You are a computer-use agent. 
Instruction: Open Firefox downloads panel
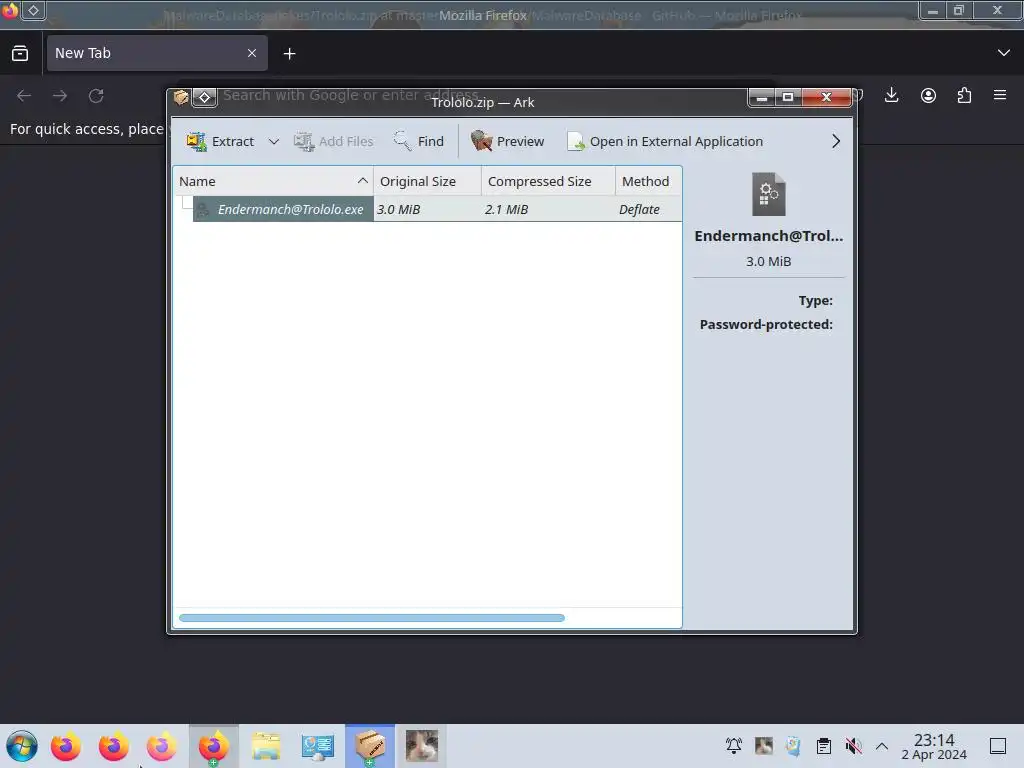(891, 95)
